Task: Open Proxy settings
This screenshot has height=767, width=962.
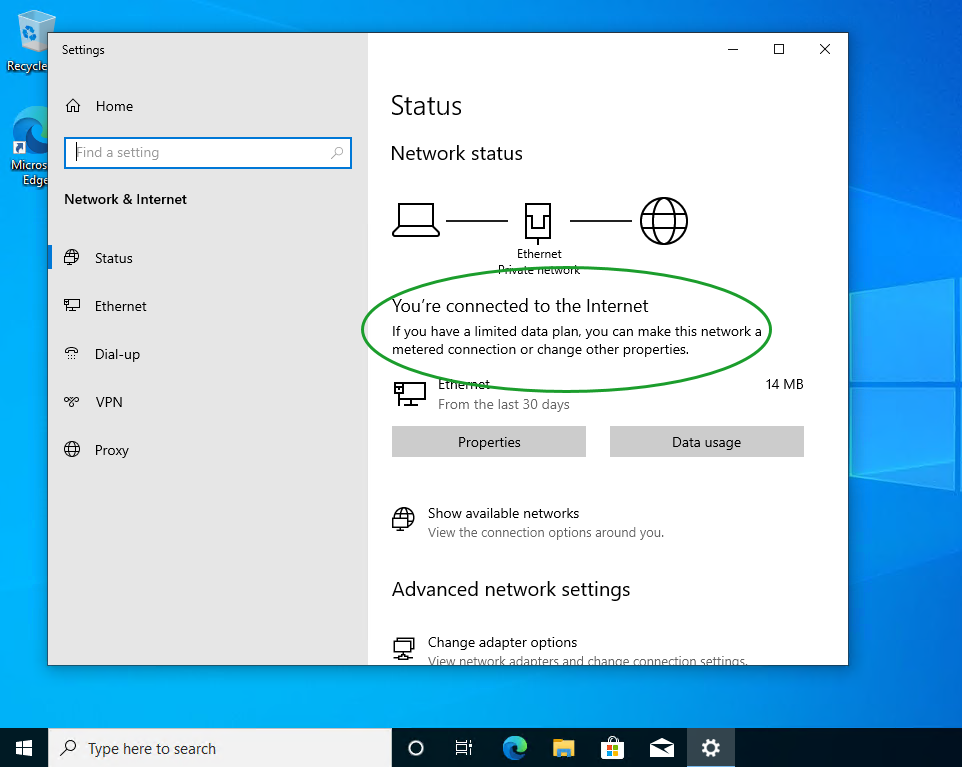Action: (111, 450)
